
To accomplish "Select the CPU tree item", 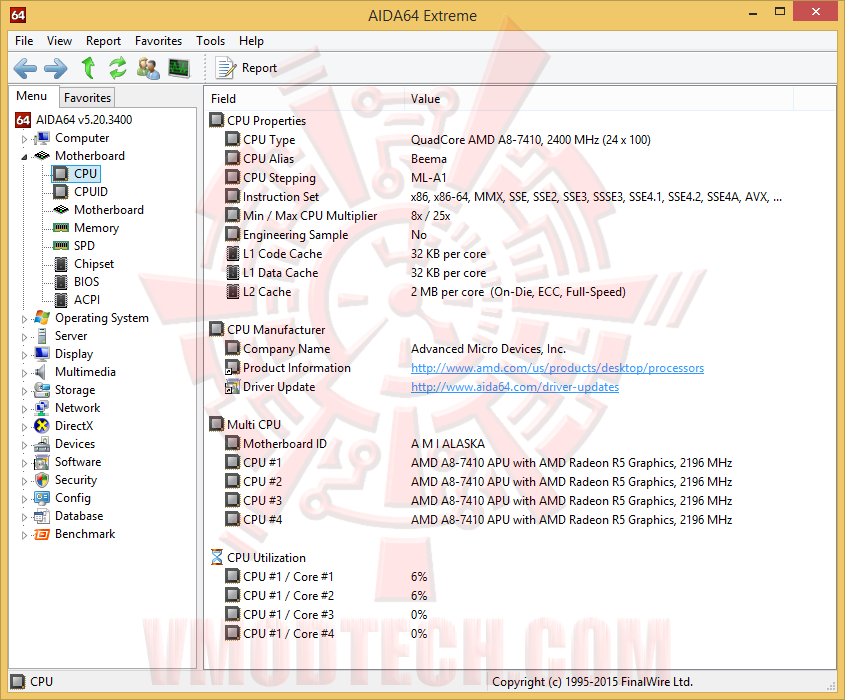I will (85, 174).
